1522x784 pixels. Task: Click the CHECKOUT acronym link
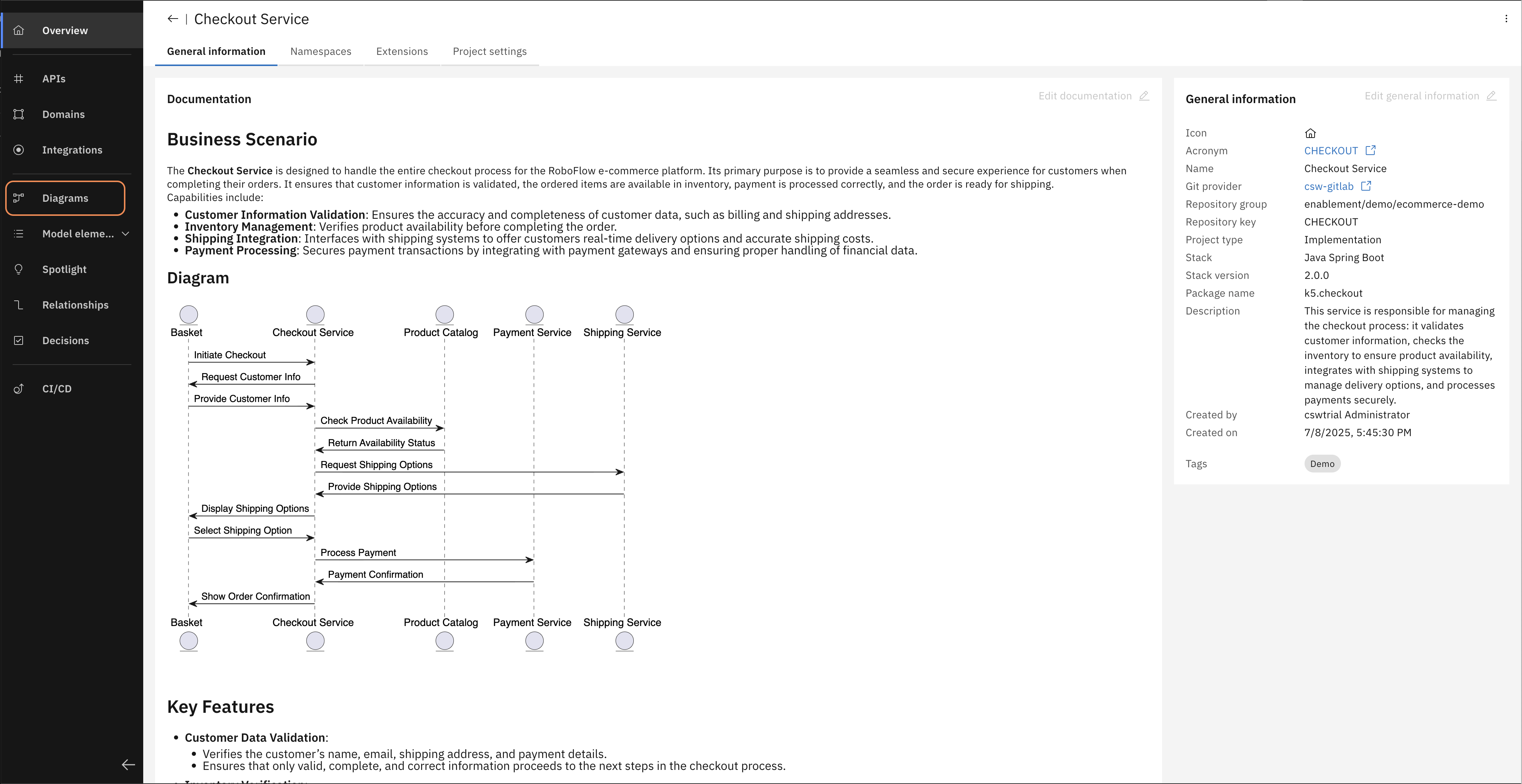click(x=1331, y=151)
